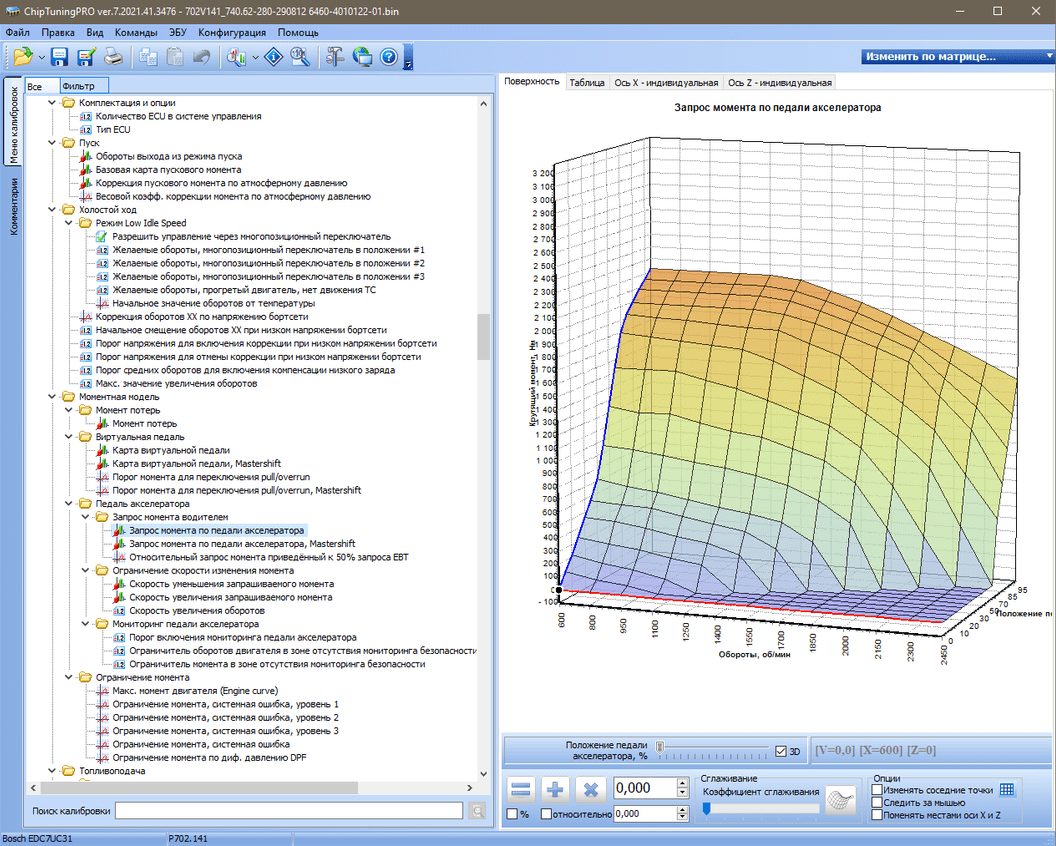Click the multiply X value button
This screenshot has height=846, width=1056.
click(591, 789)
